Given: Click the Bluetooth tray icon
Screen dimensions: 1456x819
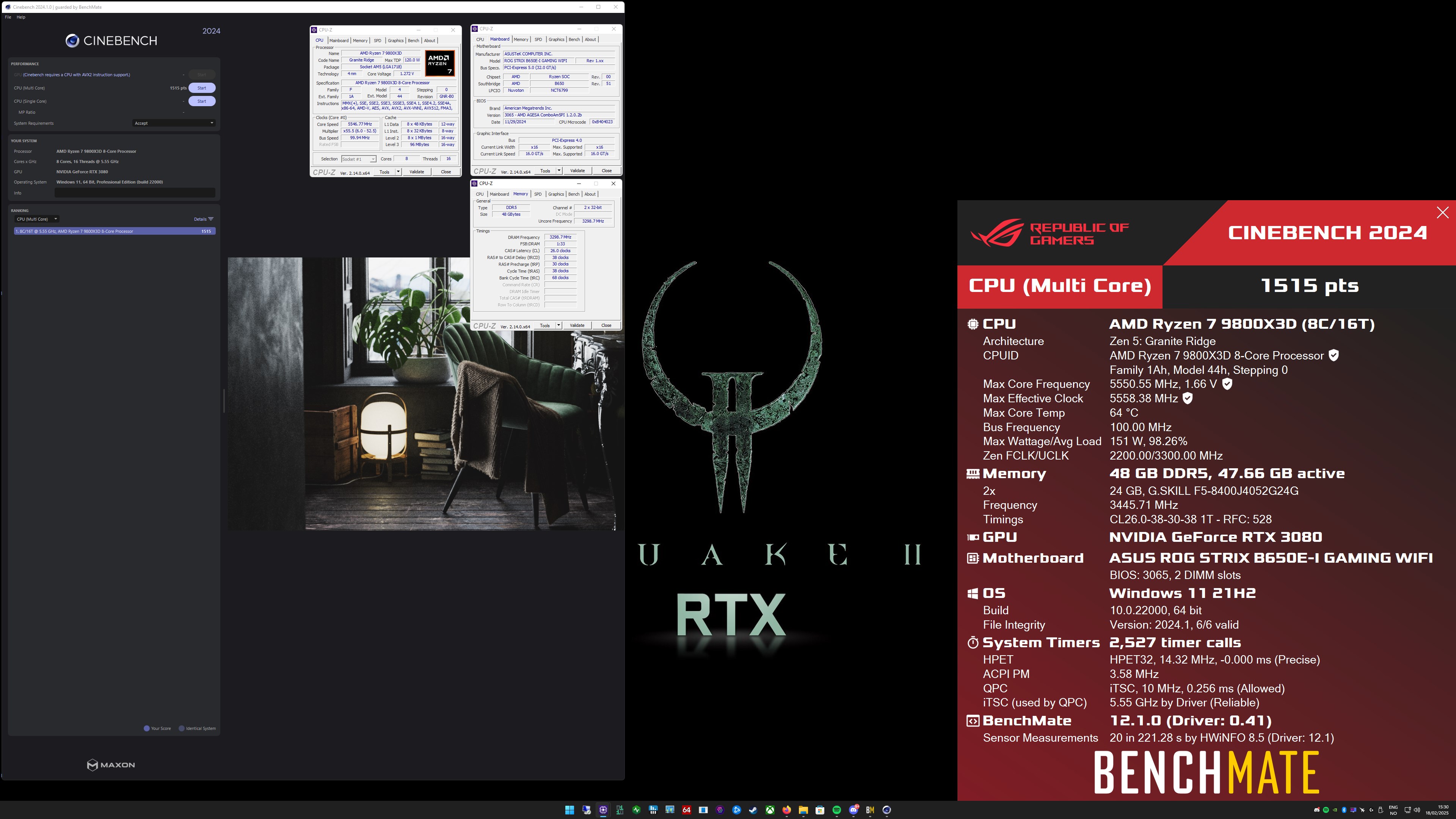Looking at the screenshot, I should point(1344,810).
